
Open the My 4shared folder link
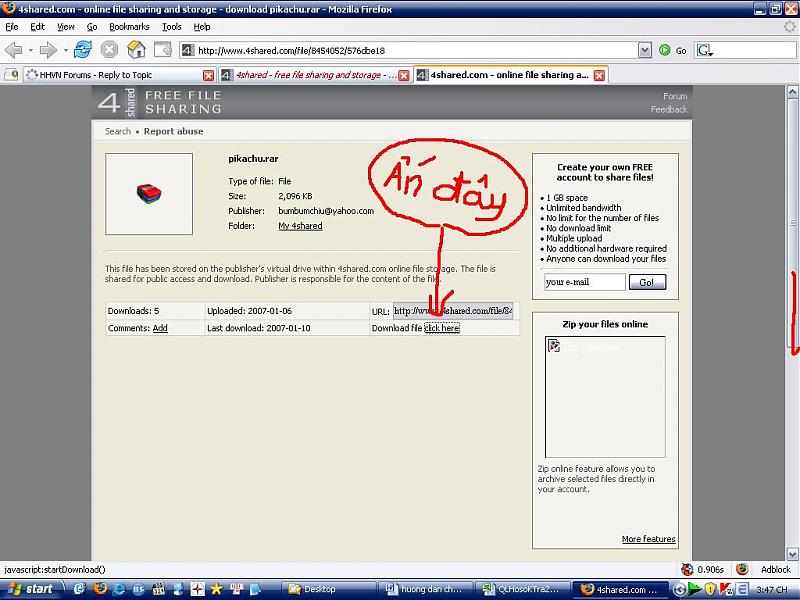click(300, 226)
